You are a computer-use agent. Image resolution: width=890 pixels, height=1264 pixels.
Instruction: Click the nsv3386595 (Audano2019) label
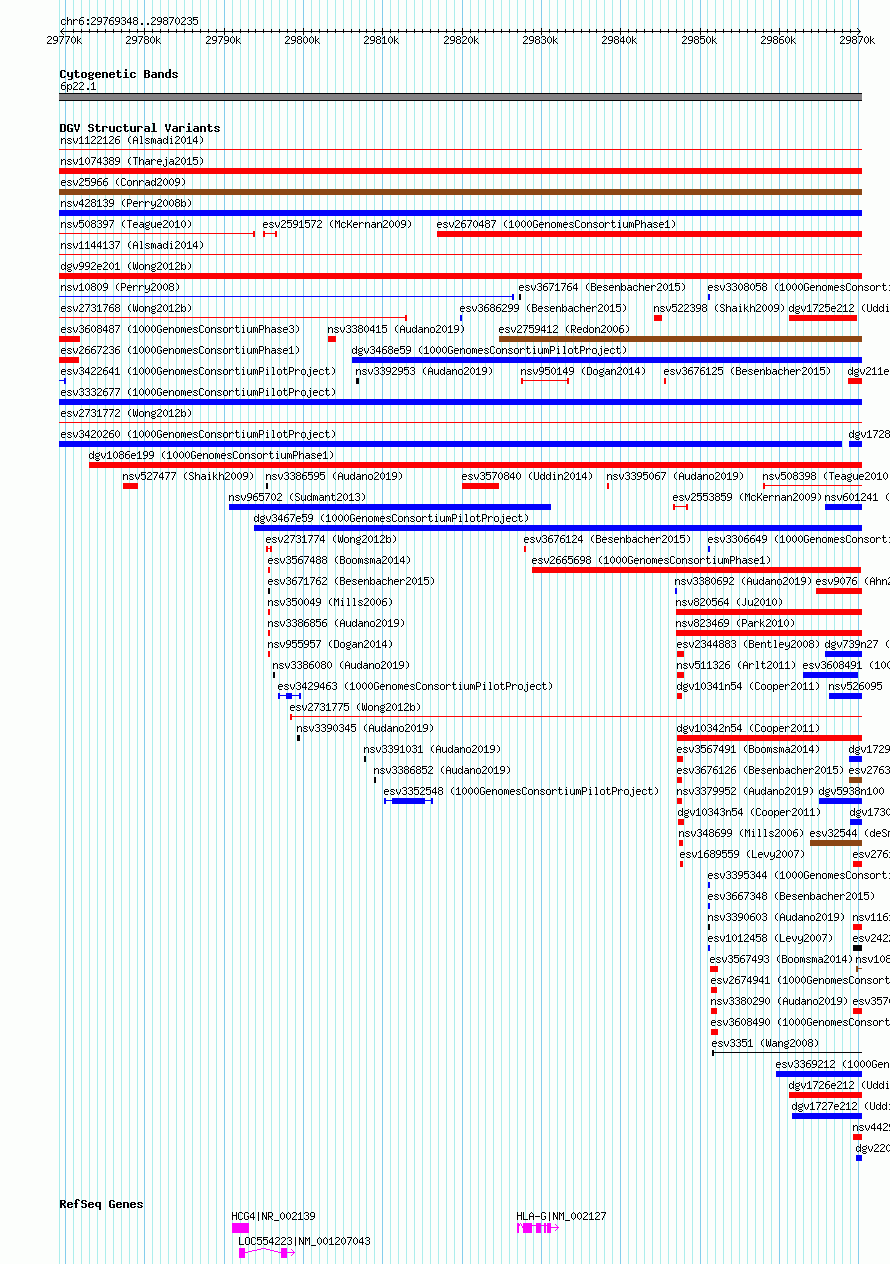334,476
